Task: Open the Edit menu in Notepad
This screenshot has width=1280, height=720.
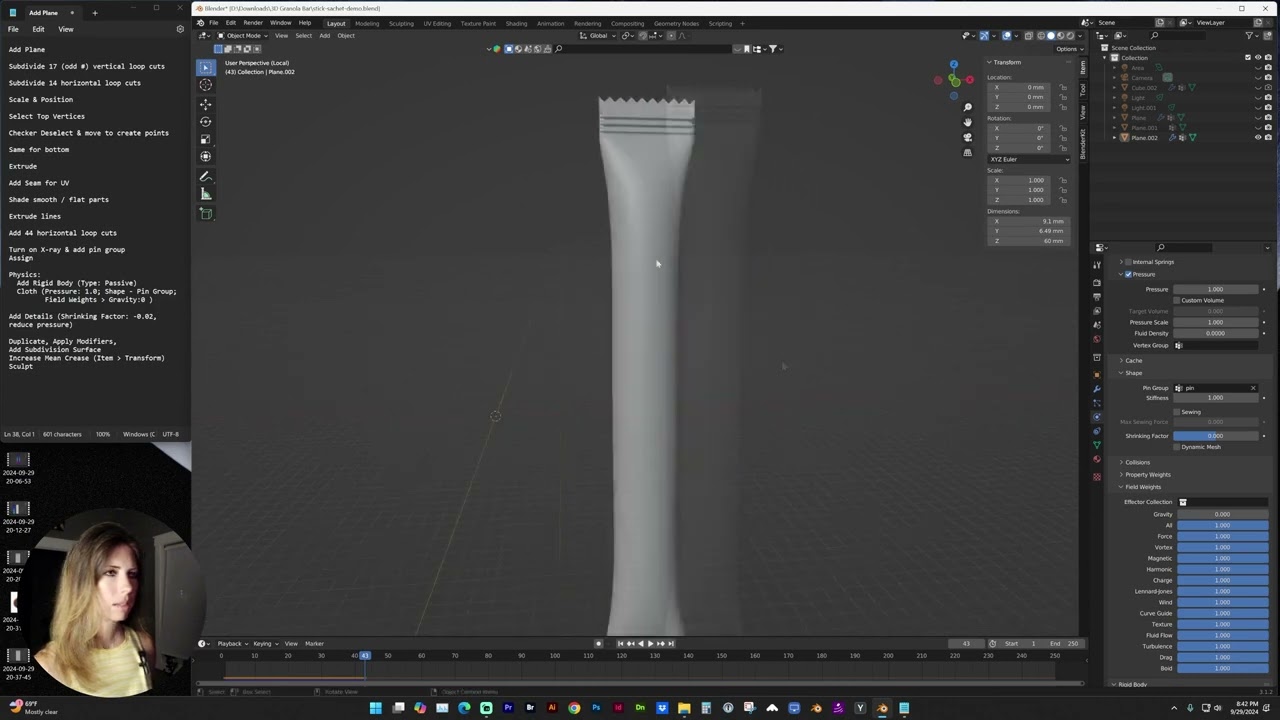Action: coord(39,29)
